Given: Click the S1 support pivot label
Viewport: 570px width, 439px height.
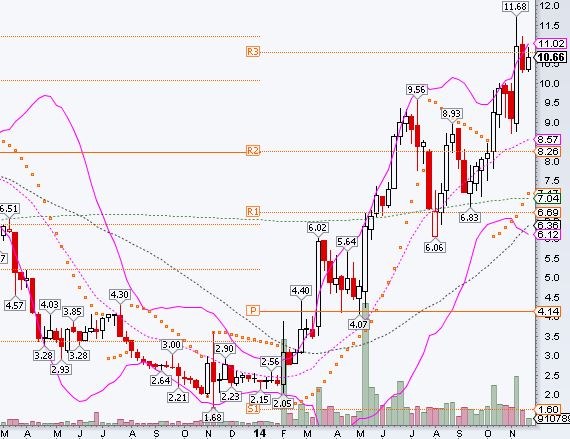Looking at the screenshot, I should tap(253, 409).
